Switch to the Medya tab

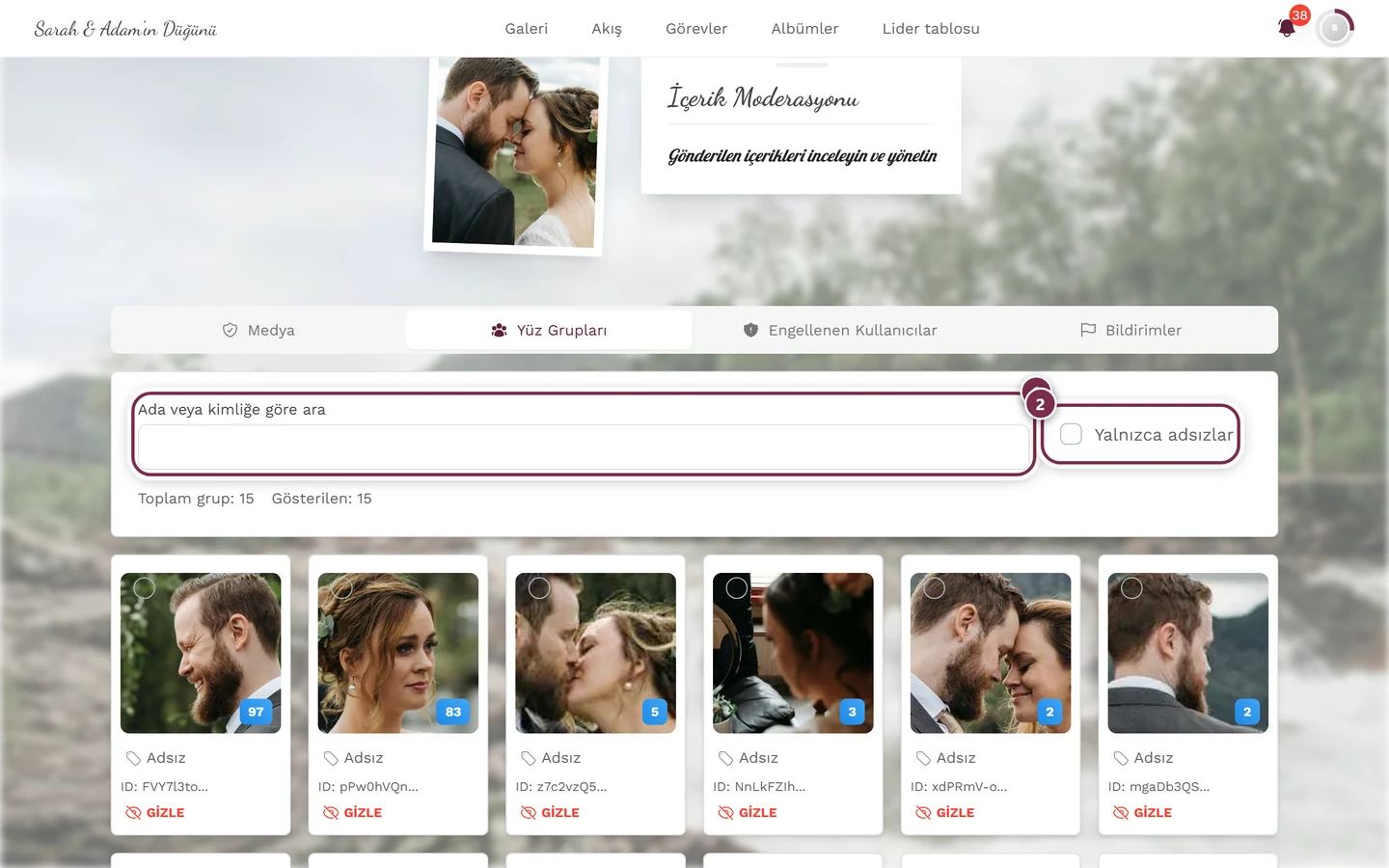pos(259,330)
